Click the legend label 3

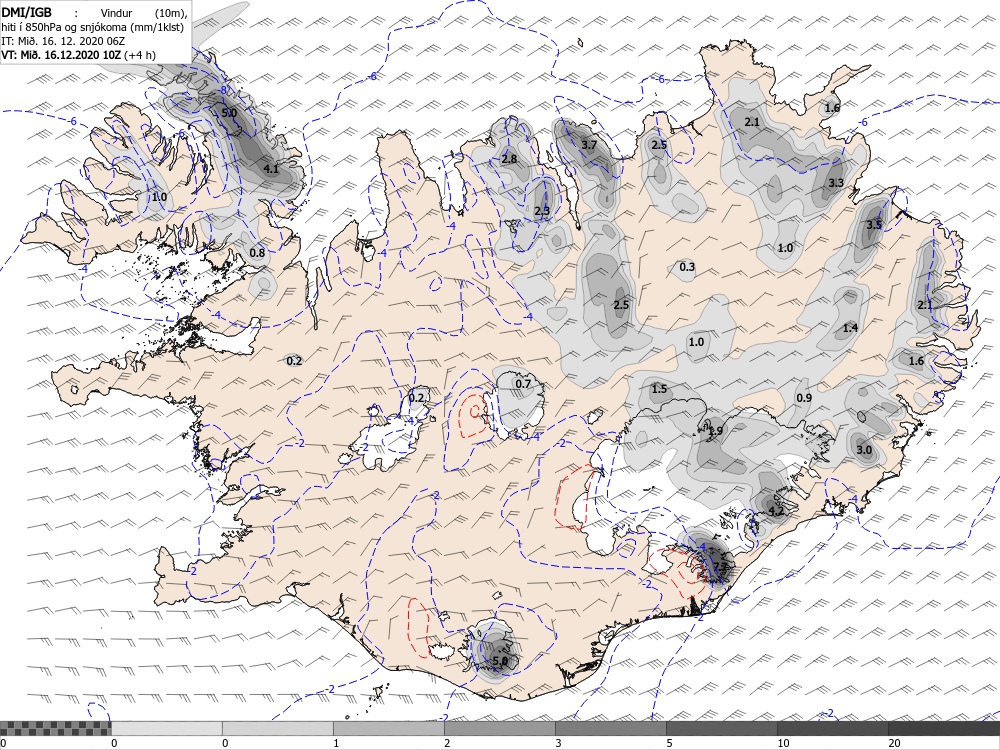tap(558, 743)
